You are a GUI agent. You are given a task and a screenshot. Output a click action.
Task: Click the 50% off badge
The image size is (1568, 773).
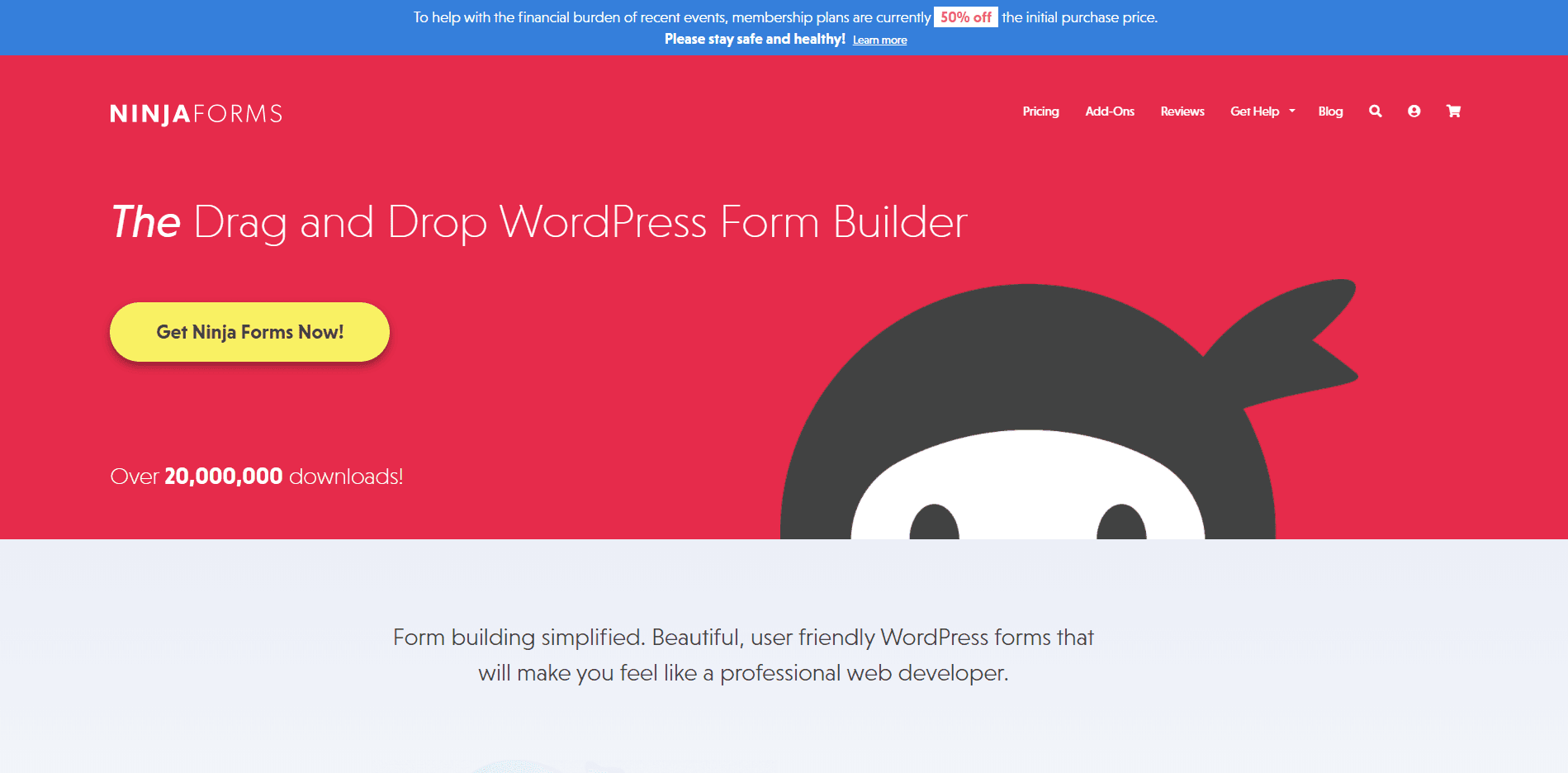coord(966,17)
